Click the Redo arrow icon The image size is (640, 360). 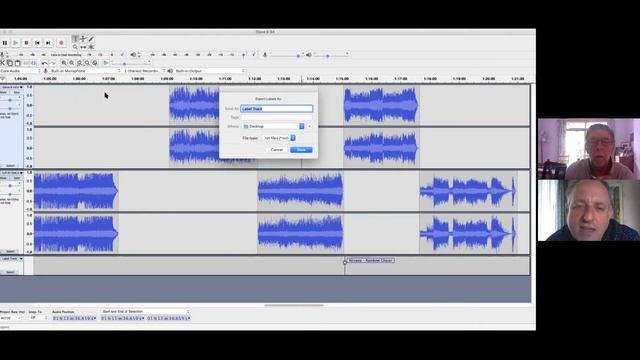(53, 63)
